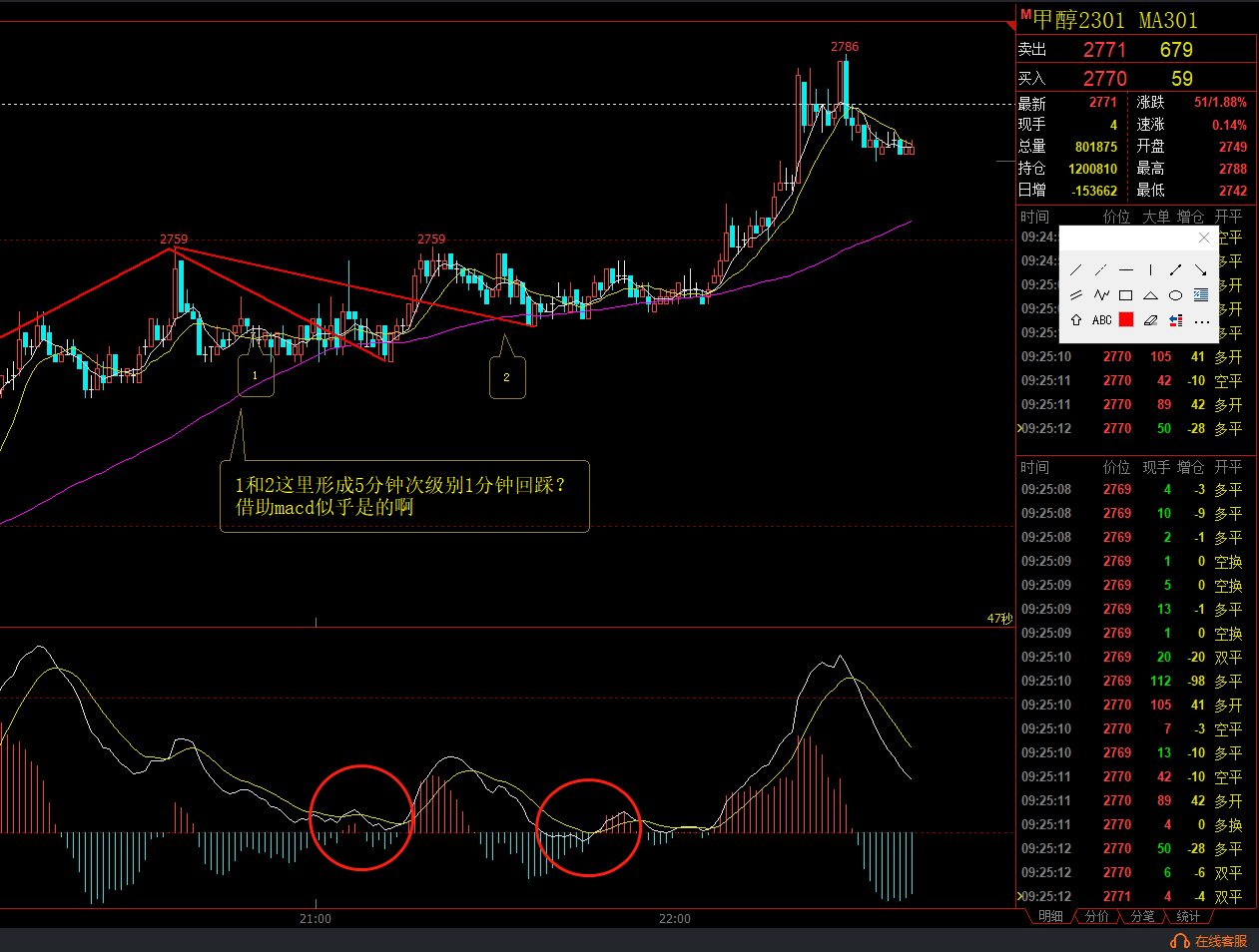This screenshot has height=952, width=1259.
Task: Select the ellipse drawing tool
Action: tap(1175, 295)
